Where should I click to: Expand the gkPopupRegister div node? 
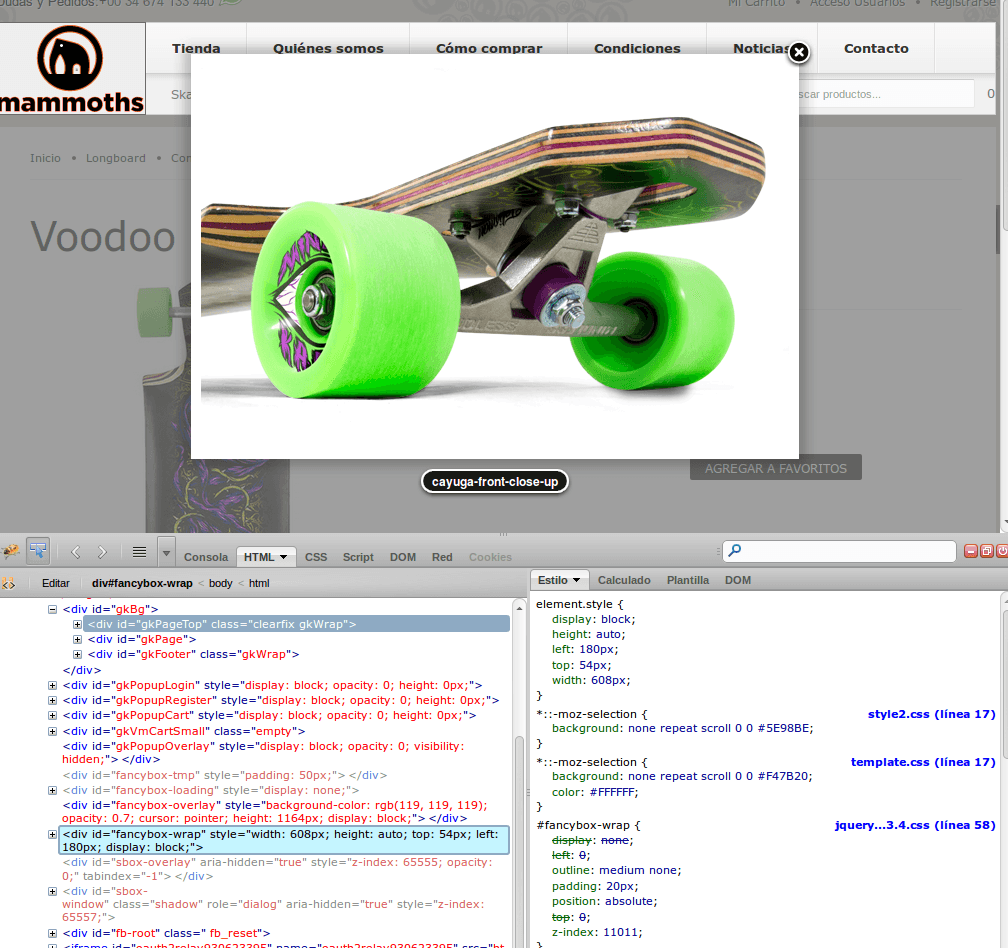[52, 701]
